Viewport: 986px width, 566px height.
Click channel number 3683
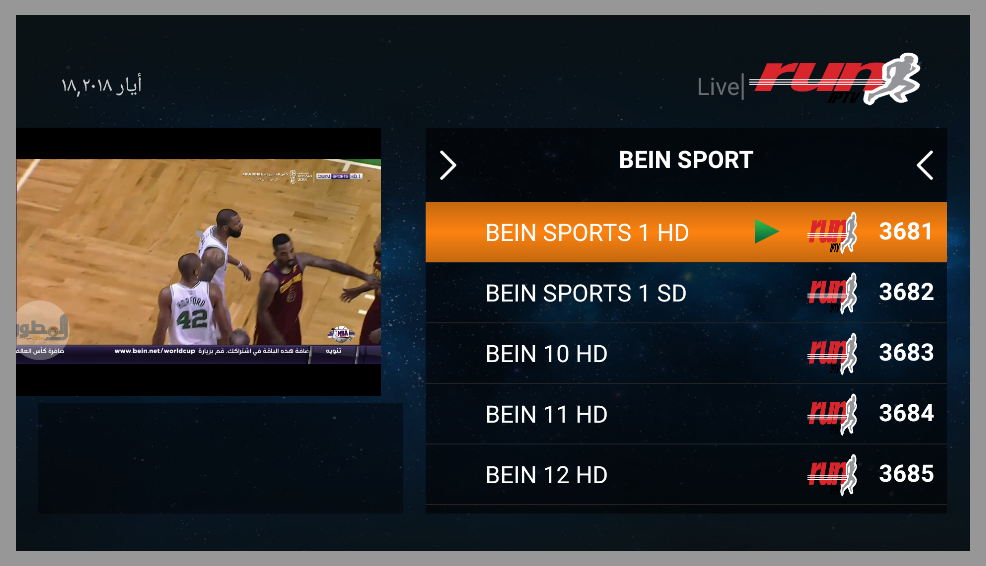click(x=906, y=353)
